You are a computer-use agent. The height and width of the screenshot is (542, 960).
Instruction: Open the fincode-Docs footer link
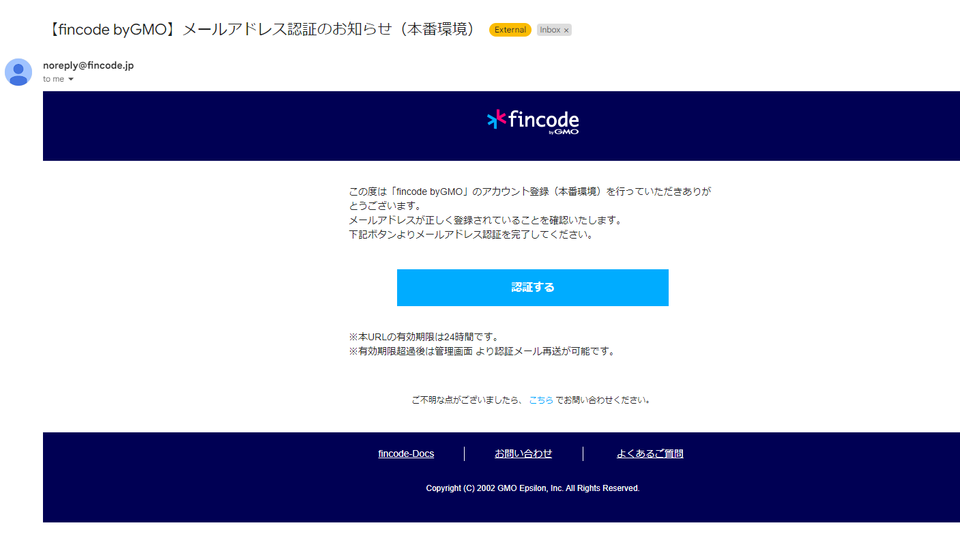406,454
